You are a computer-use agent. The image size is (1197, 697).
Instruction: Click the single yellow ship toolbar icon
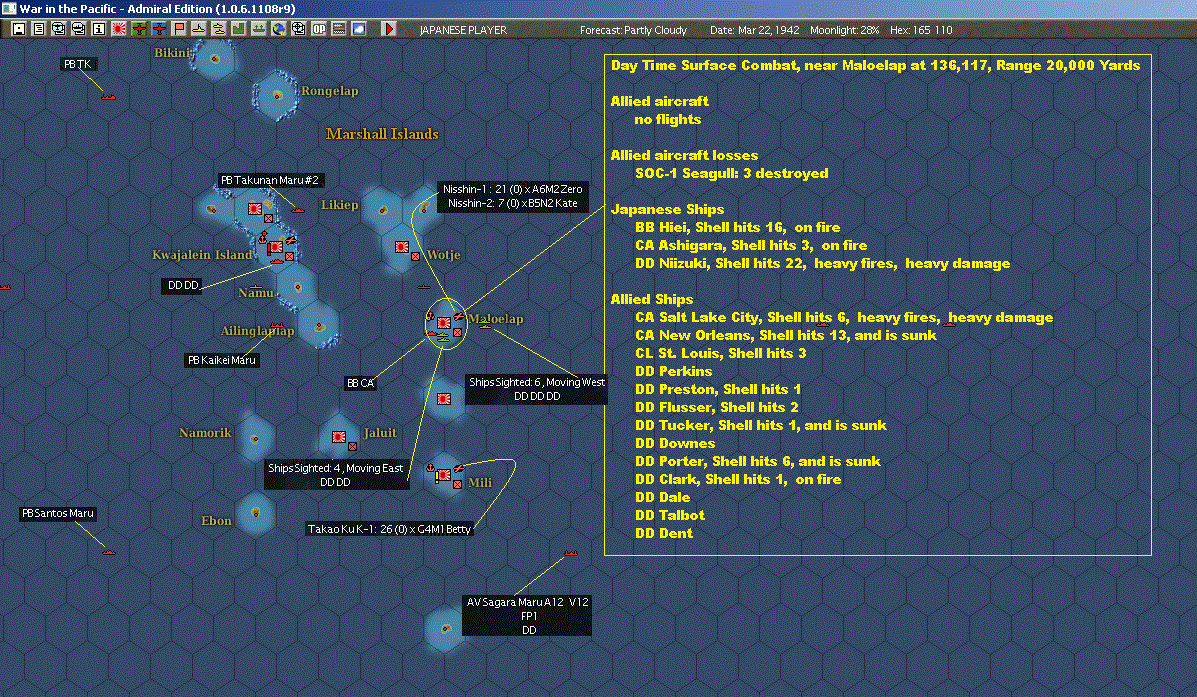(x=198, y=29)
